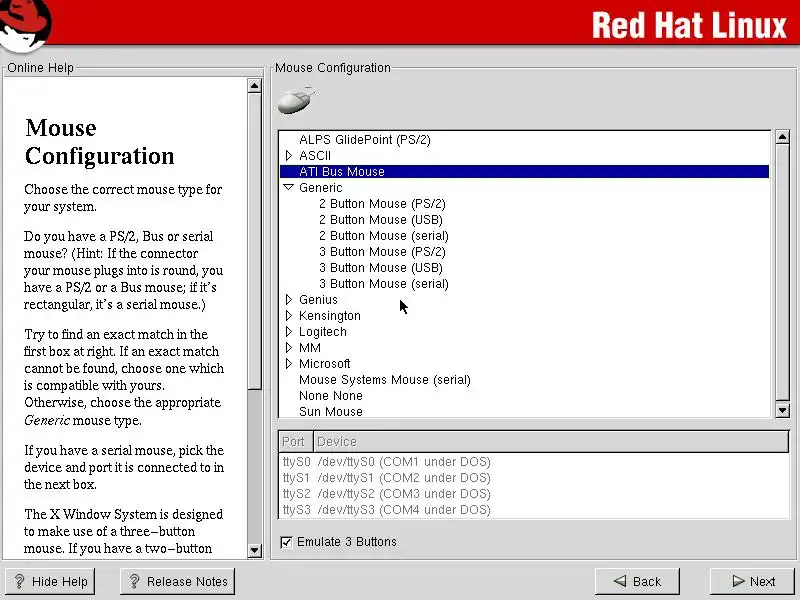Expand the Microsoft mouse category
This screenshot has width=800, height=600.
289,363
